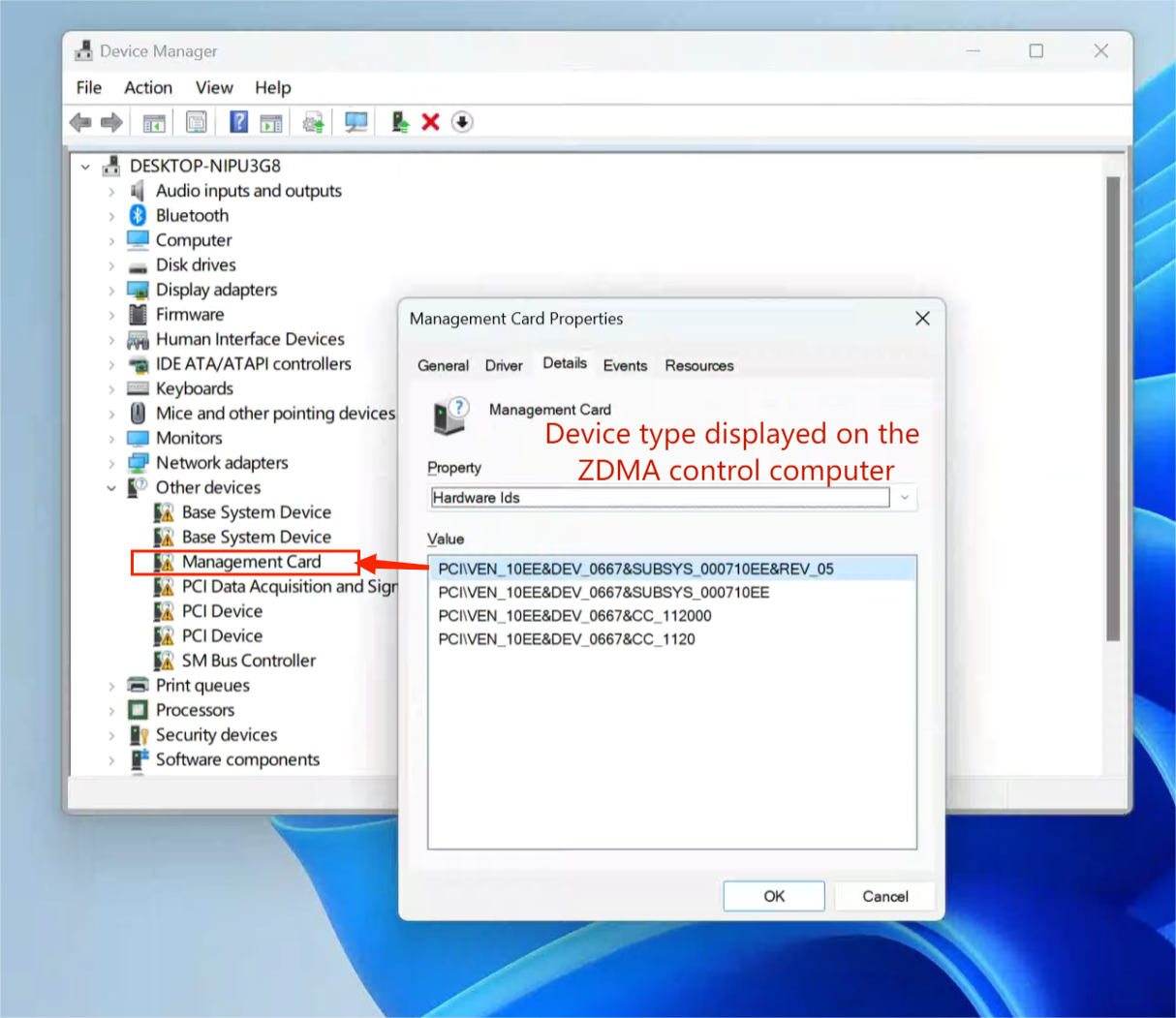This screenshot has width=1176, height=1018.
Task: Open the View menu
Action: 214,87
